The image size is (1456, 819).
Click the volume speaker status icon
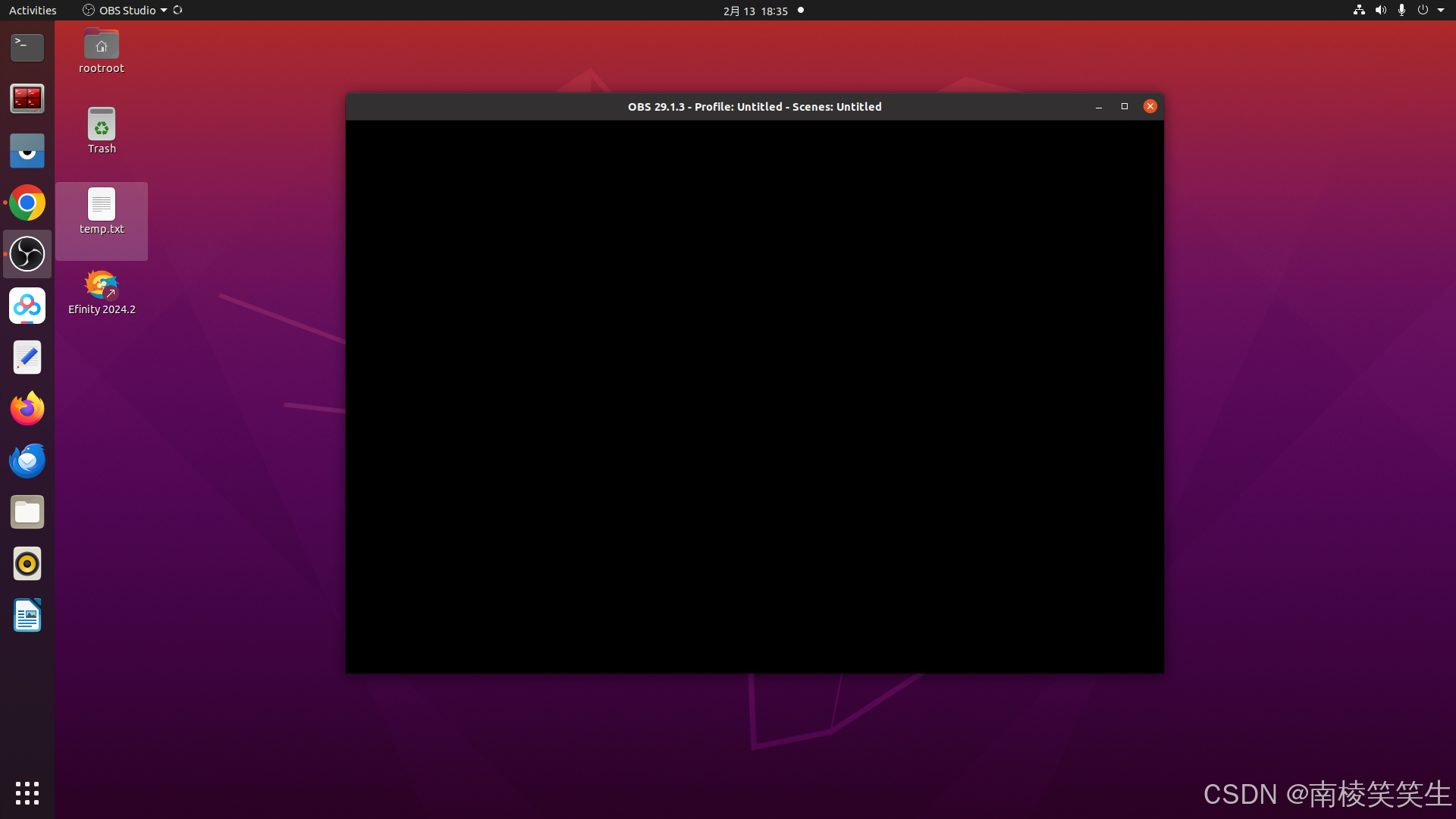coord(1381,11)
